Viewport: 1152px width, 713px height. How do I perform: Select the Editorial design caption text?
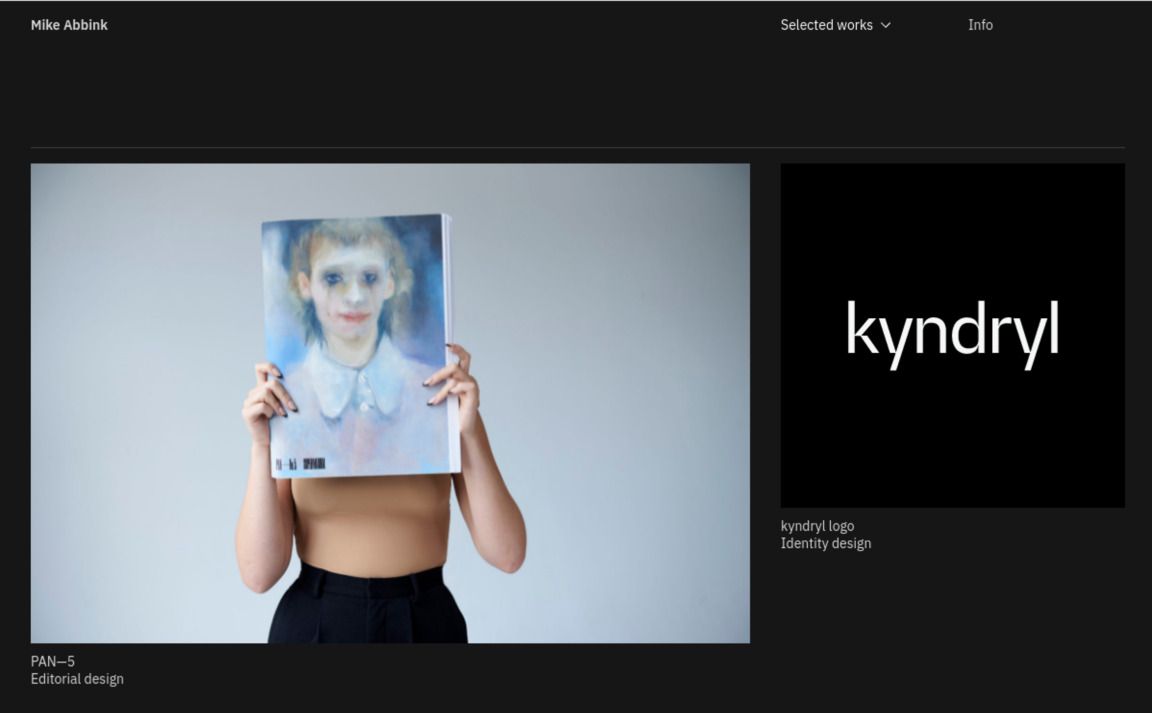coord(77,679)
